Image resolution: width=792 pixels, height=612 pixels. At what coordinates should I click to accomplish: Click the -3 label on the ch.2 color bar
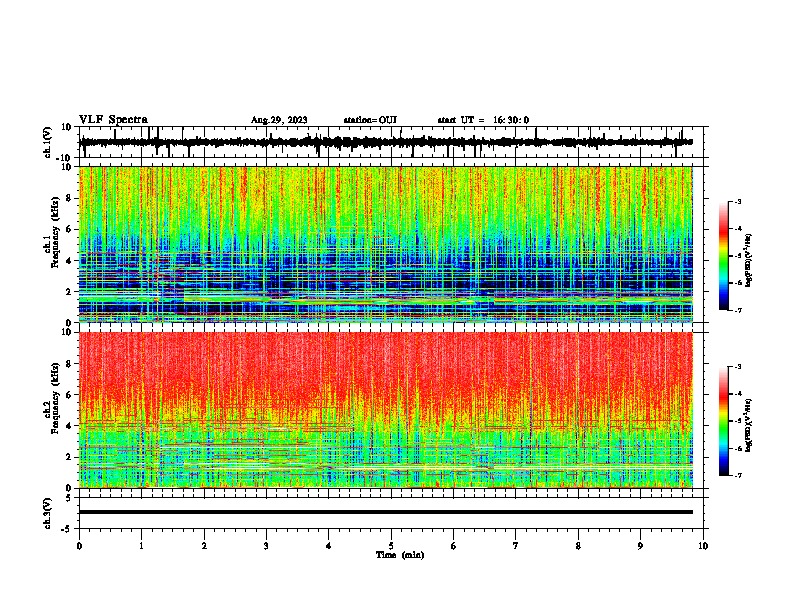pos(737,367)
